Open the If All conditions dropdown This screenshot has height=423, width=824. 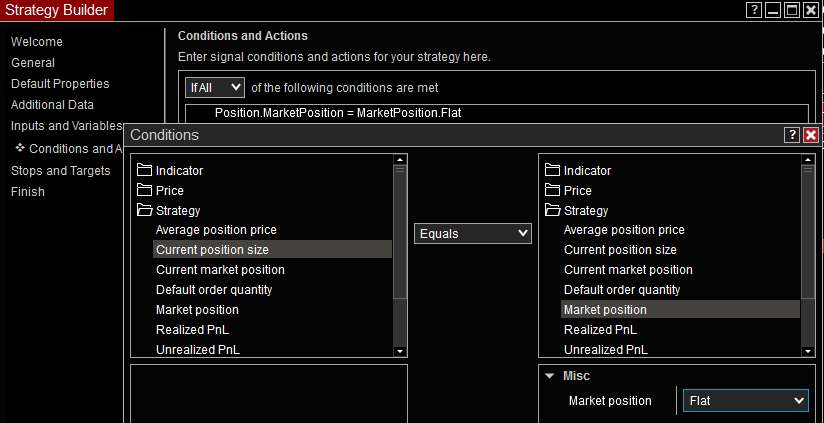(214, 88)
